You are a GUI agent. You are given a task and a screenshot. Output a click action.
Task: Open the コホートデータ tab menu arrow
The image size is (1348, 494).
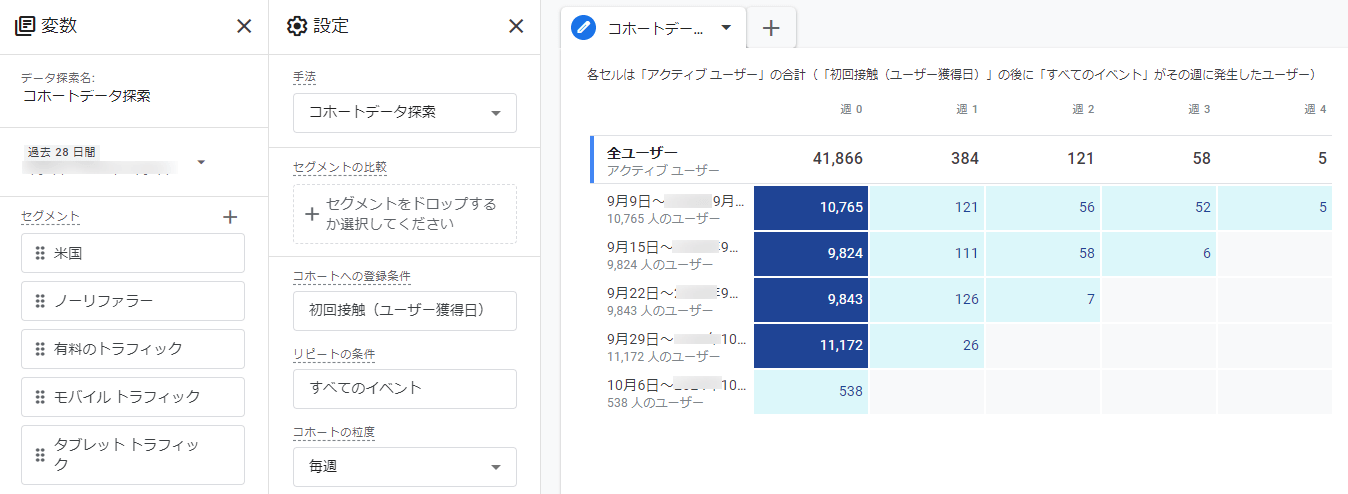[726, 28]
